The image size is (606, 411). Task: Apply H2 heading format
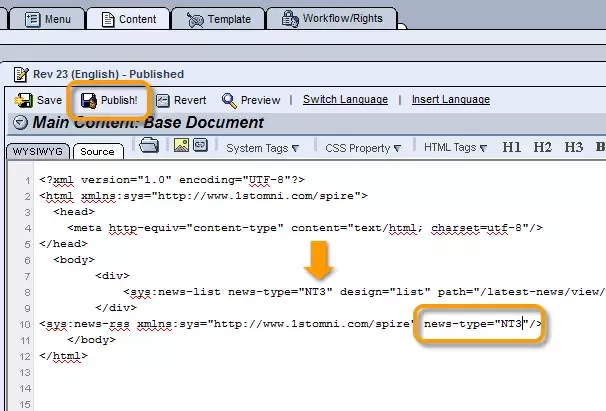click(542, 148)
